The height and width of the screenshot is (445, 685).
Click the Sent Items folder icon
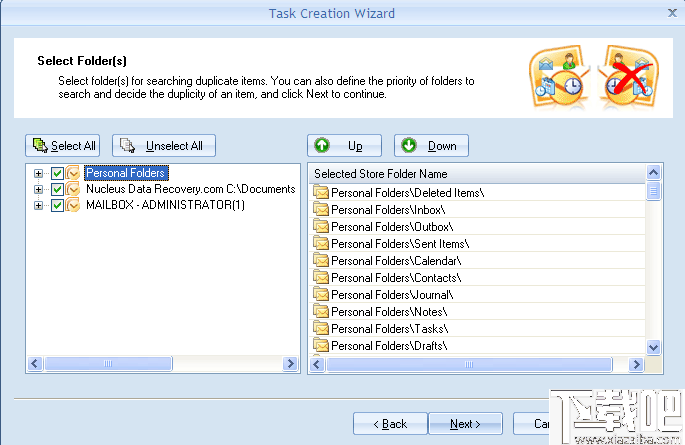point(321,243)
